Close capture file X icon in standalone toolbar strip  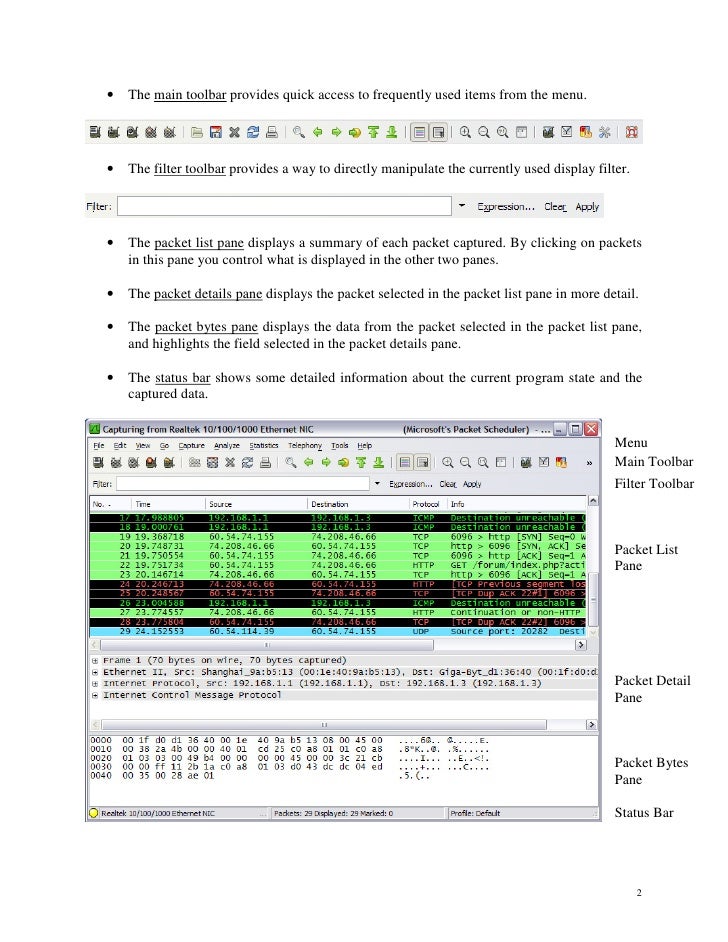[x=234, y=132]
